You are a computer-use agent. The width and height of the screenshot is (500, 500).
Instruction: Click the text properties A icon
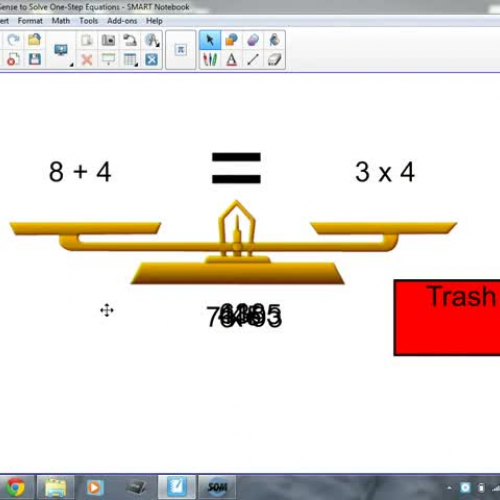(x=151, y=40)
